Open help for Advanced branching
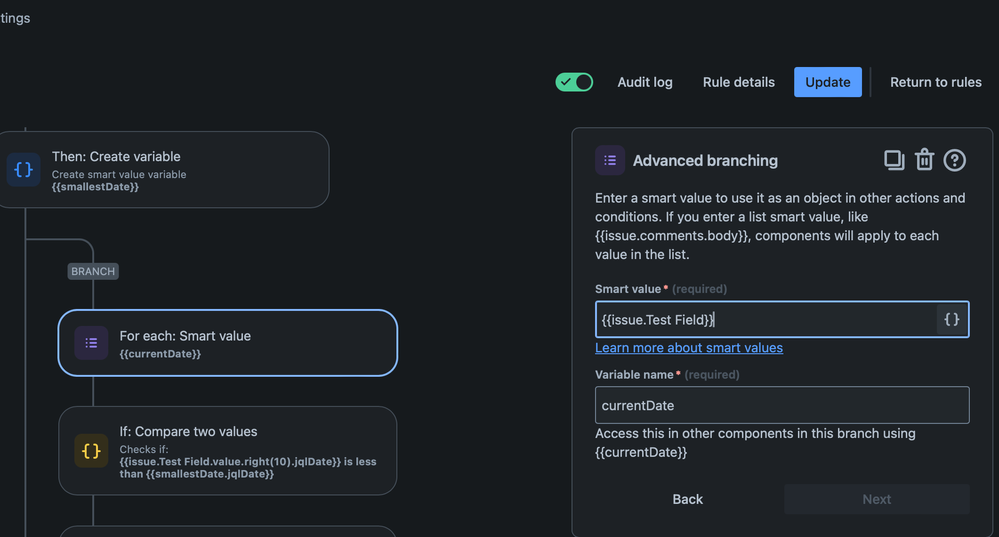 pos(955,160)
